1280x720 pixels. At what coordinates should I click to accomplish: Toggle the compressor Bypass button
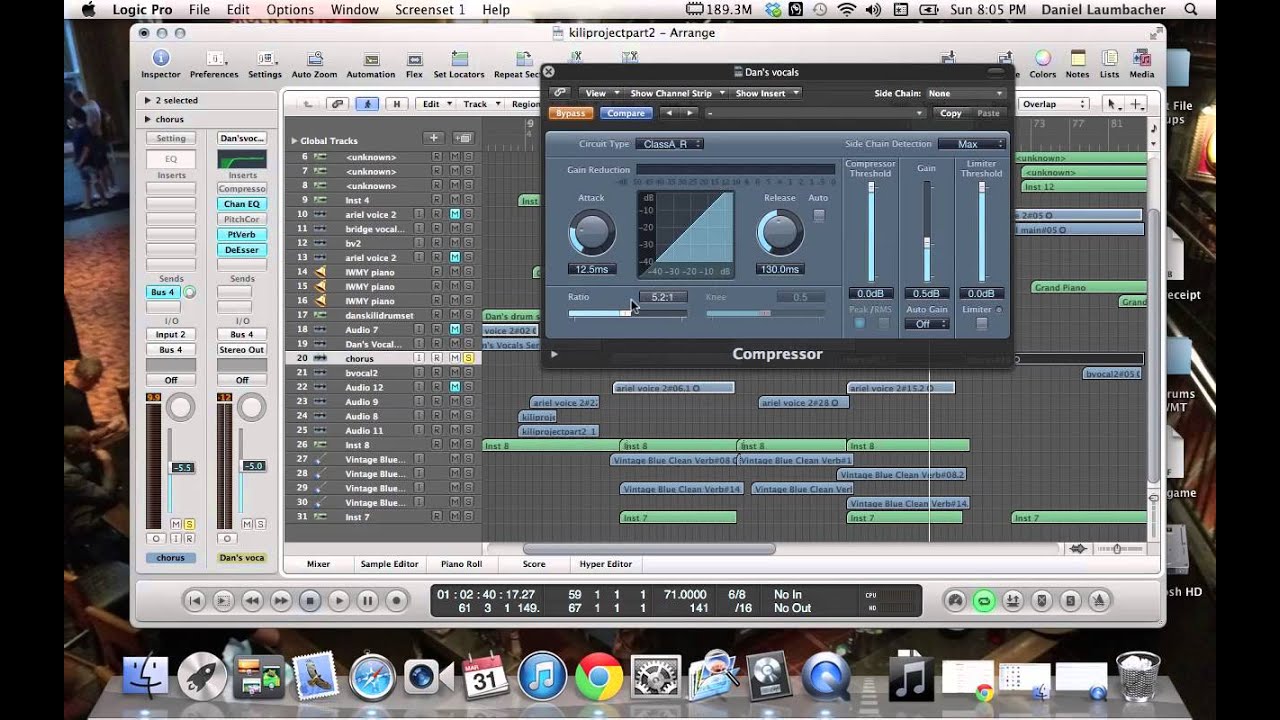570,113
